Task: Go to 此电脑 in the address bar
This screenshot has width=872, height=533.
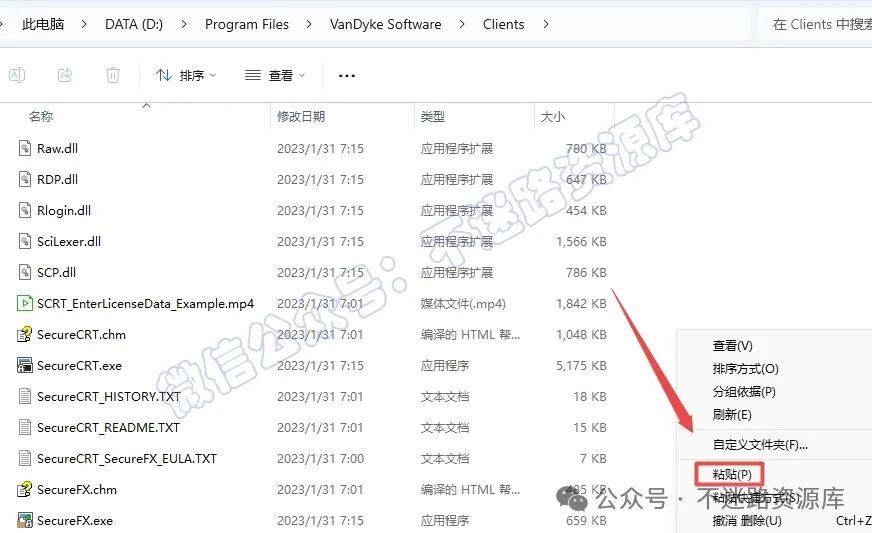Action: [43, 24]
